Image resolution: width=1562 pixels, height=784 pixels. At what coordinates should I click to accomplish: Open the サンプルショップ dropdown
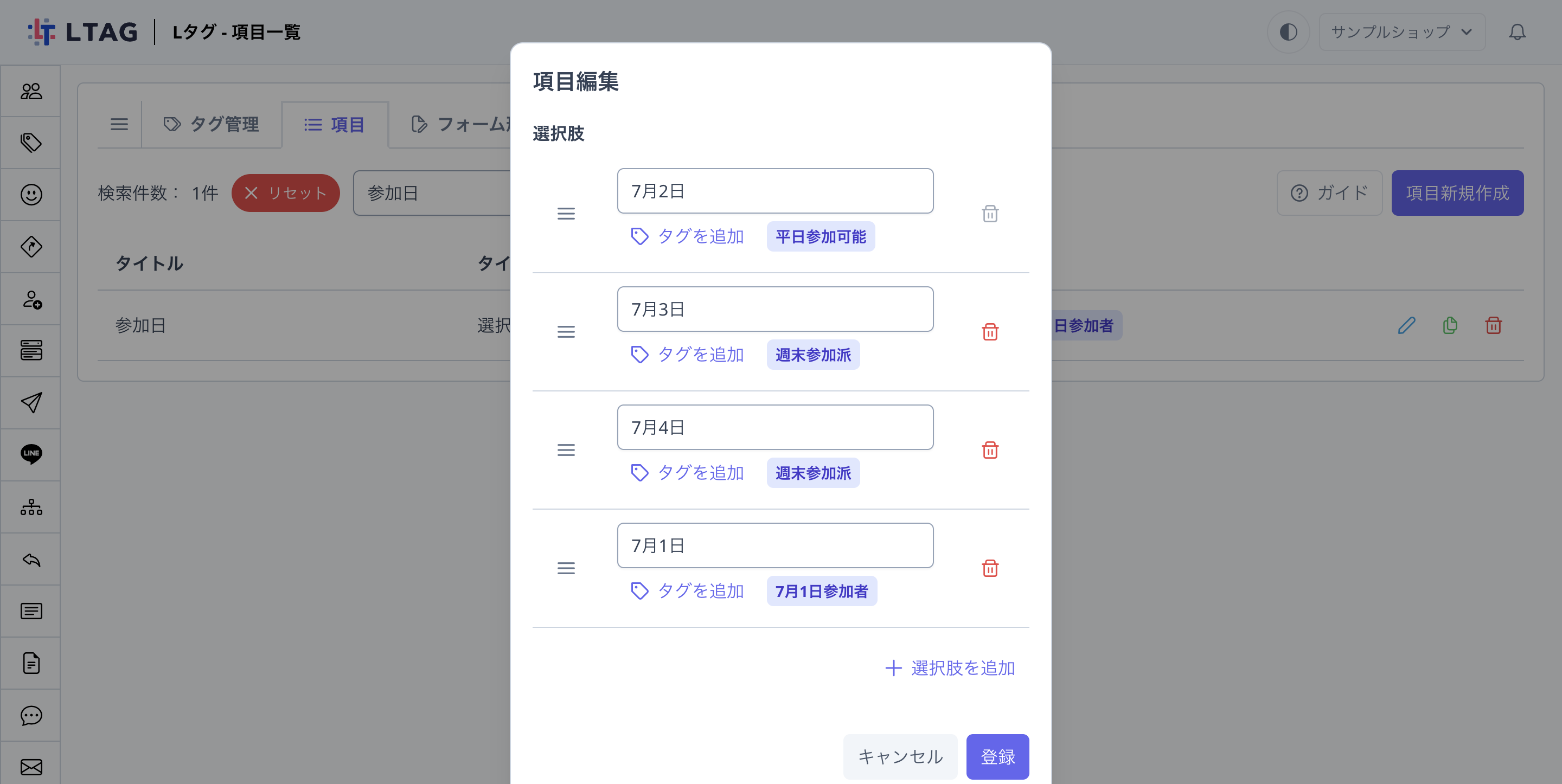pos(1401,31)
